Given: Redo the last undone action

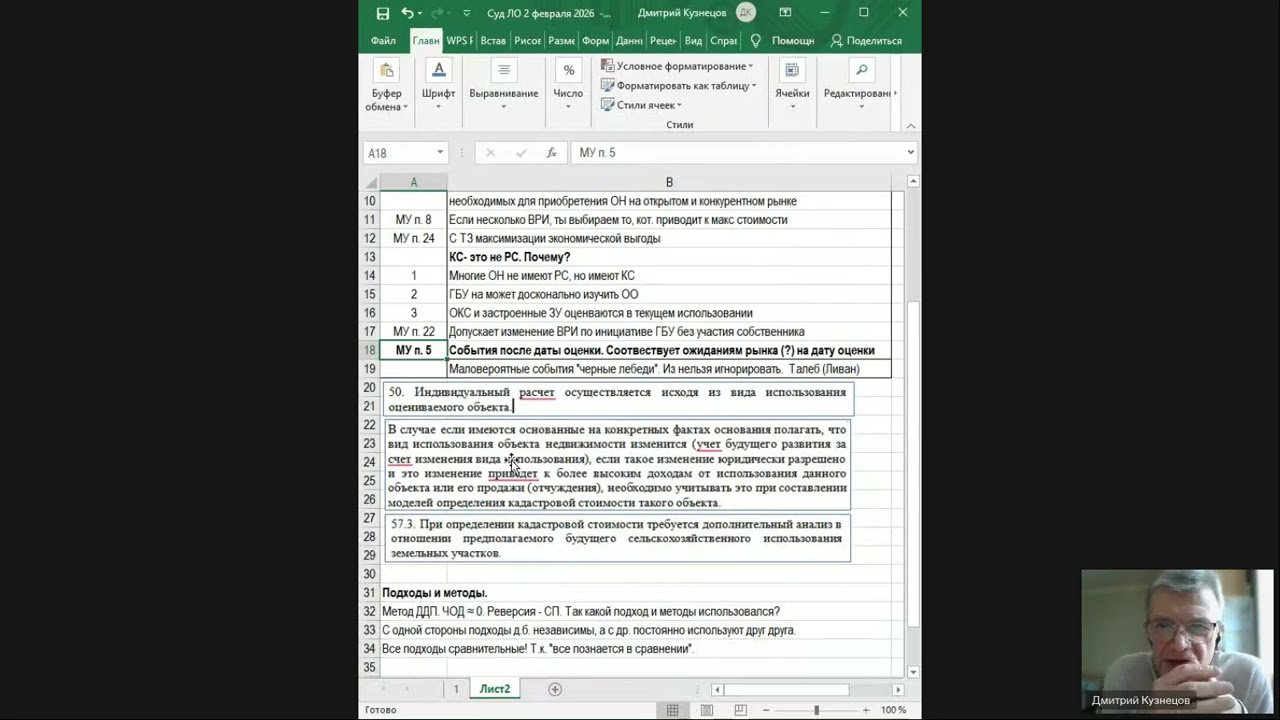Looking at the screenshot, I should pyautogui.click(x=438, y=13).
